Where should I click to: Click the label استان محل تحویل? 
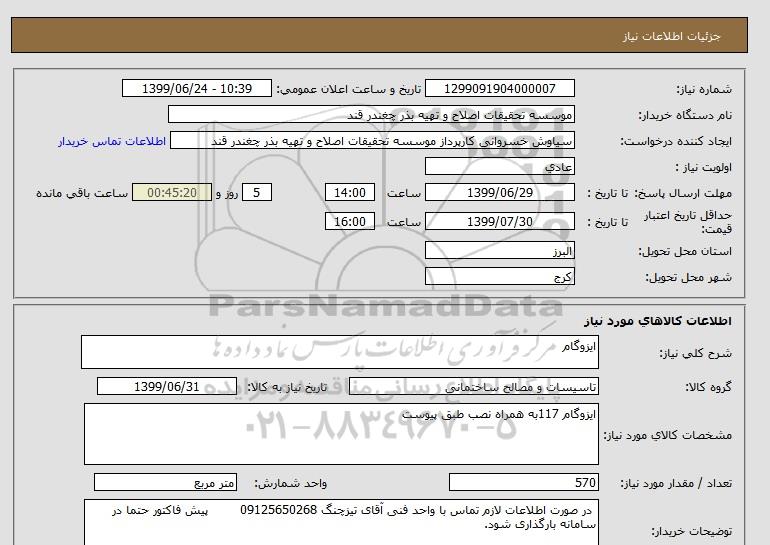coord(685,251)
